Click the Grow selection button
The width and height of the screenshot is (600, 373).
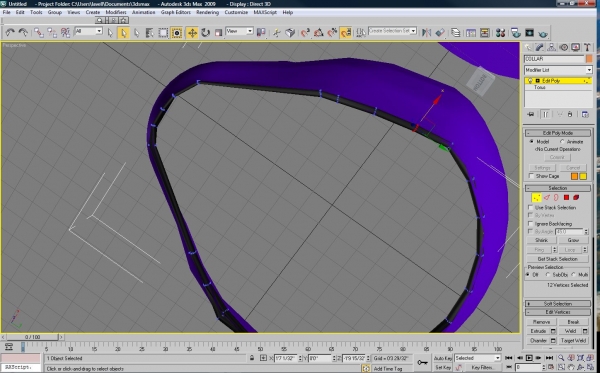click(573, 240)
